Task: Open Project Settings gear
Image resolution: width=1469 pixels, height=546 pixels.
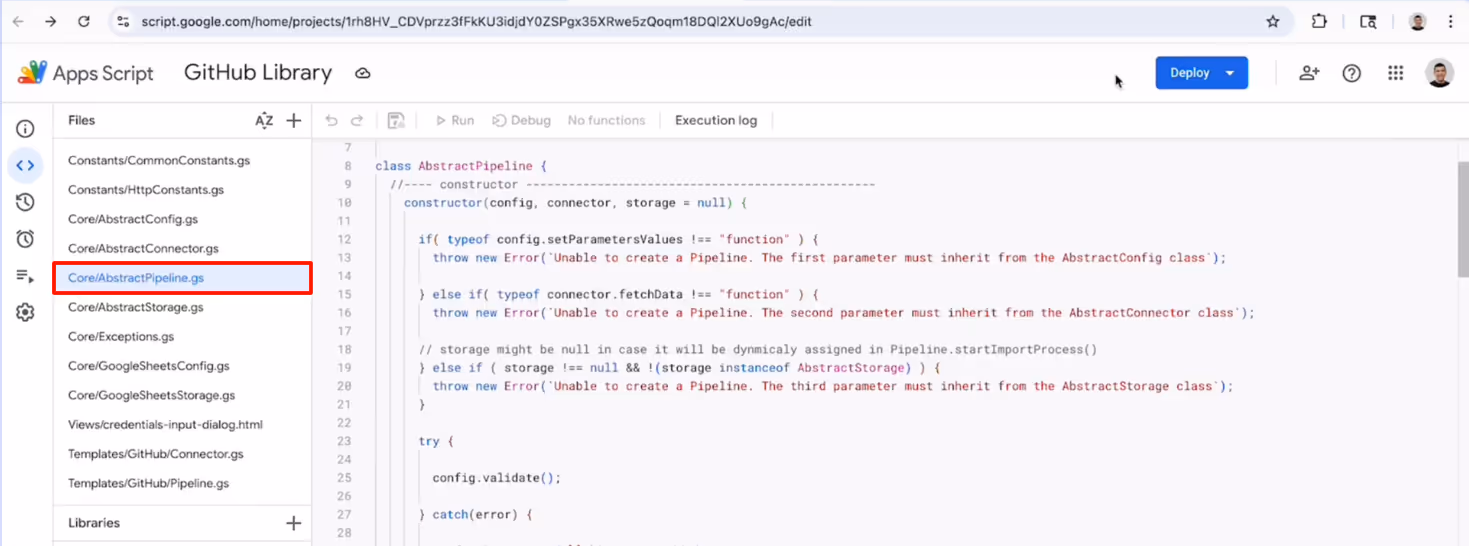Action: (25, 313)
